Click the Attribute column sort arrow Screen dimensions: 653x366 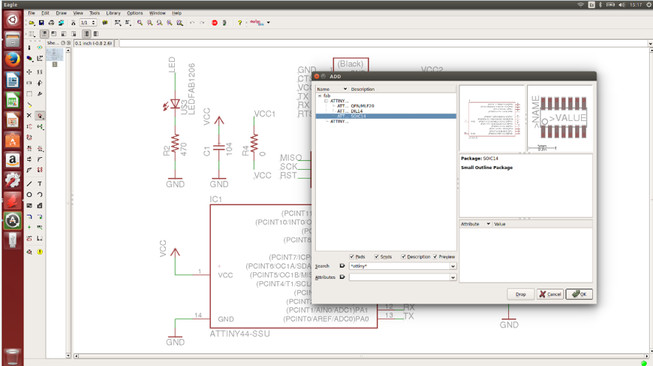488,224
